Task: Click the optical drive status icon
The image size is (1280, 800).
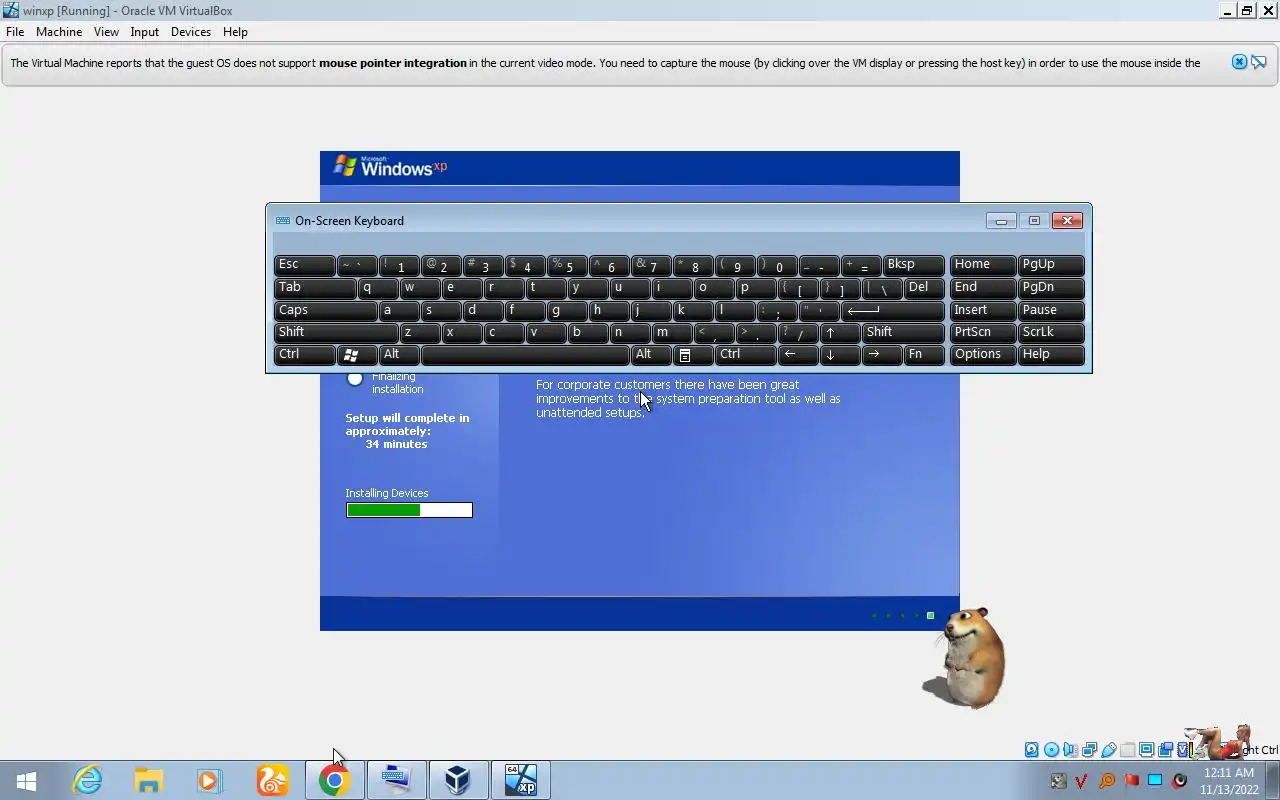Action: 1051,750
